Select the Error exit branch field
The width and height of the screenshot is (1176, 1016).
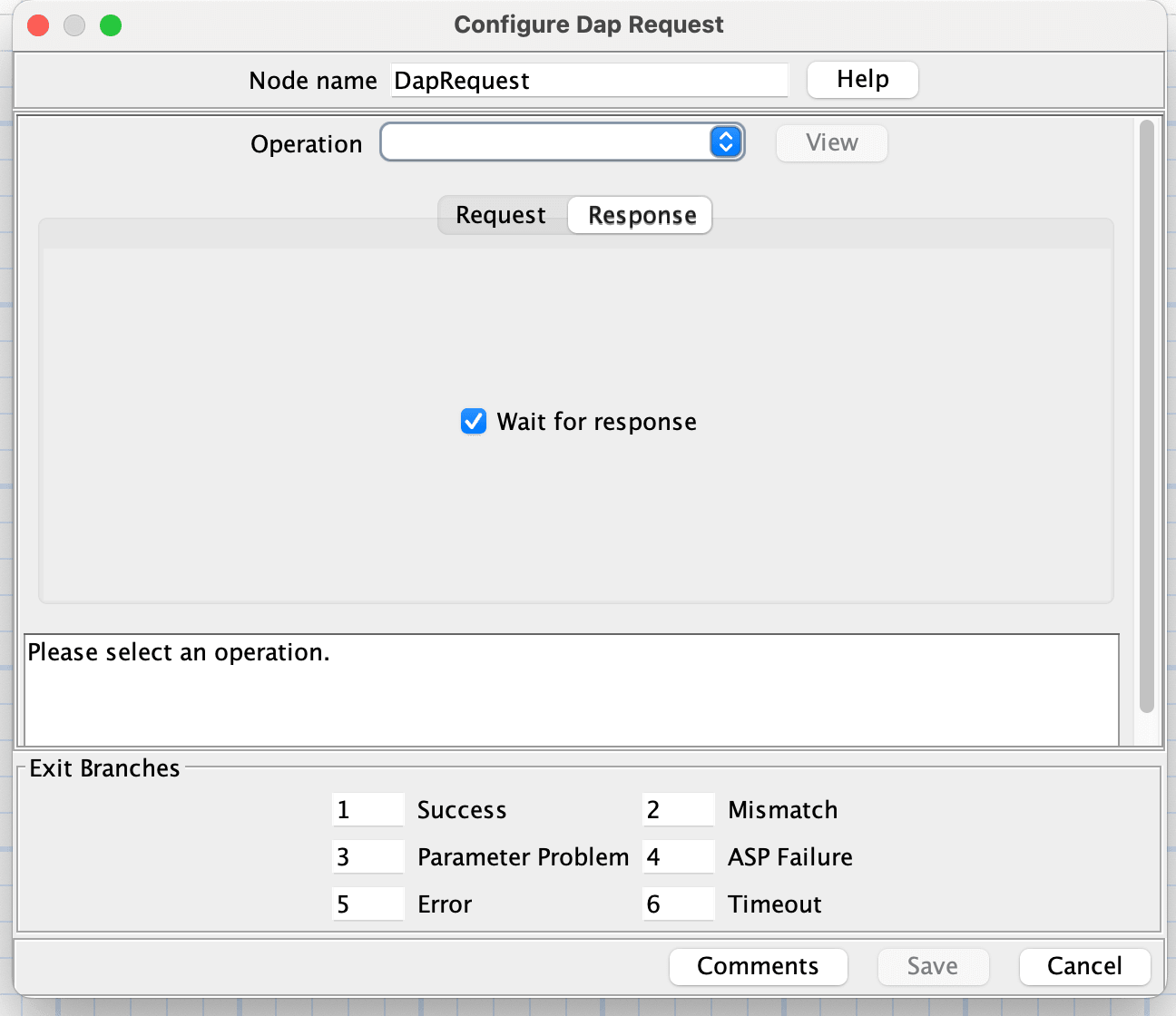pyautogui.click(x=367, y=904)
